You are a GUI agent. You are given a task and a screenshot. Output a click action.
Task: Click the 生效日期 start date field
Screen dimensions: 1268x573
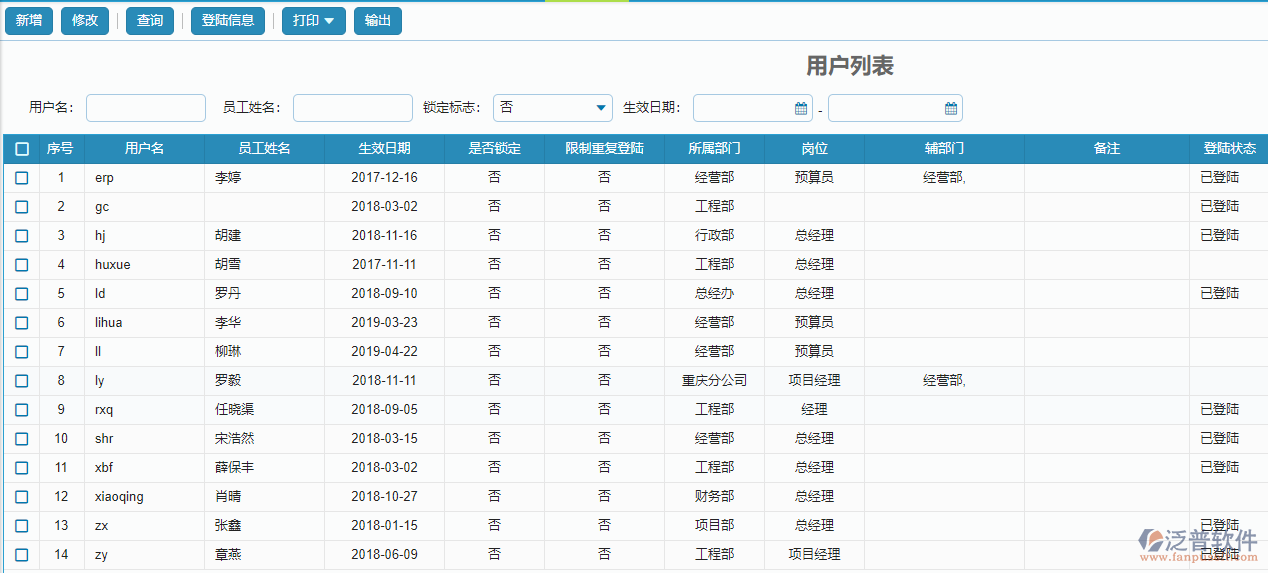coord(753,108)
